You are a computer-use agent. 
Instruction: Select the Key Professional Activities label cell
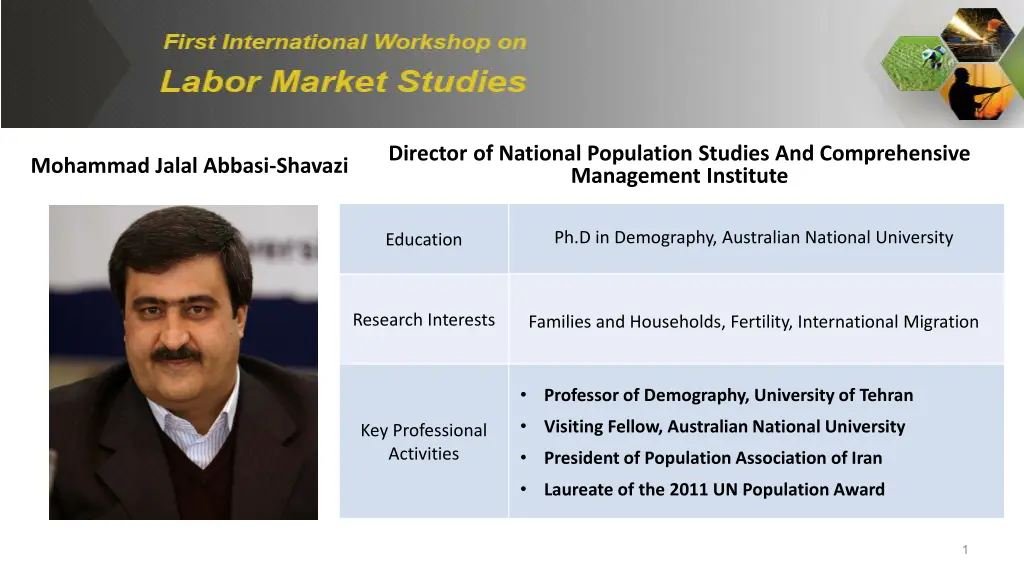[x=424, y=442]
